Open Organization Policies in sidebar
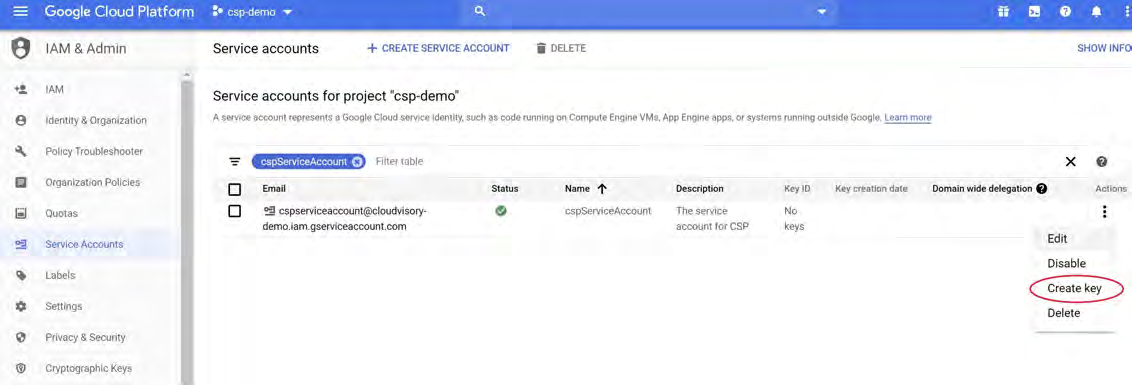The image size is (1132, 385). tap(92, 183)
